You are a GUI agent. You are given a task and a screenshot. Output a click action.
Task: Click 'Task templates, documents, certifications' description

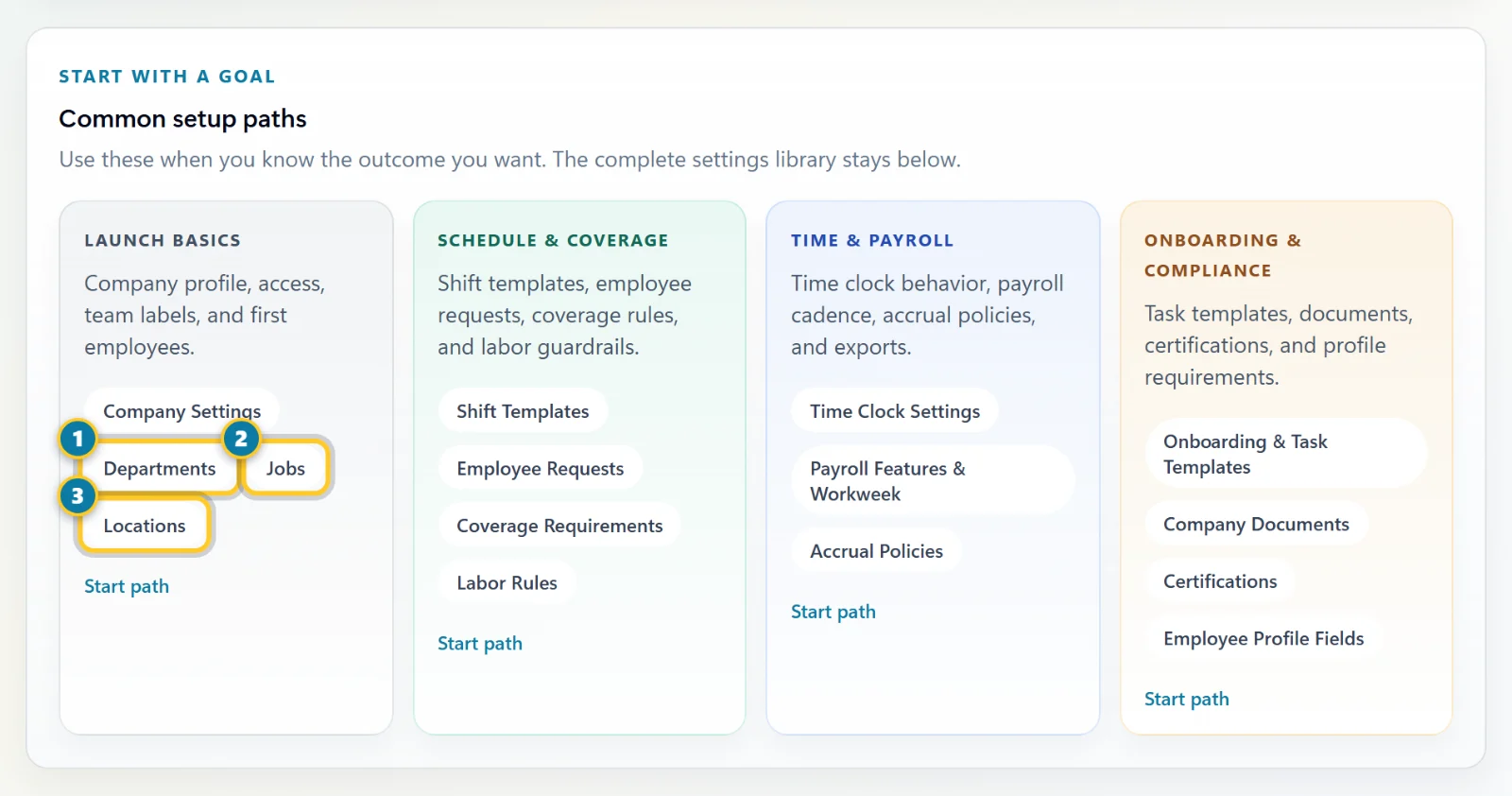pos(1278,345)
